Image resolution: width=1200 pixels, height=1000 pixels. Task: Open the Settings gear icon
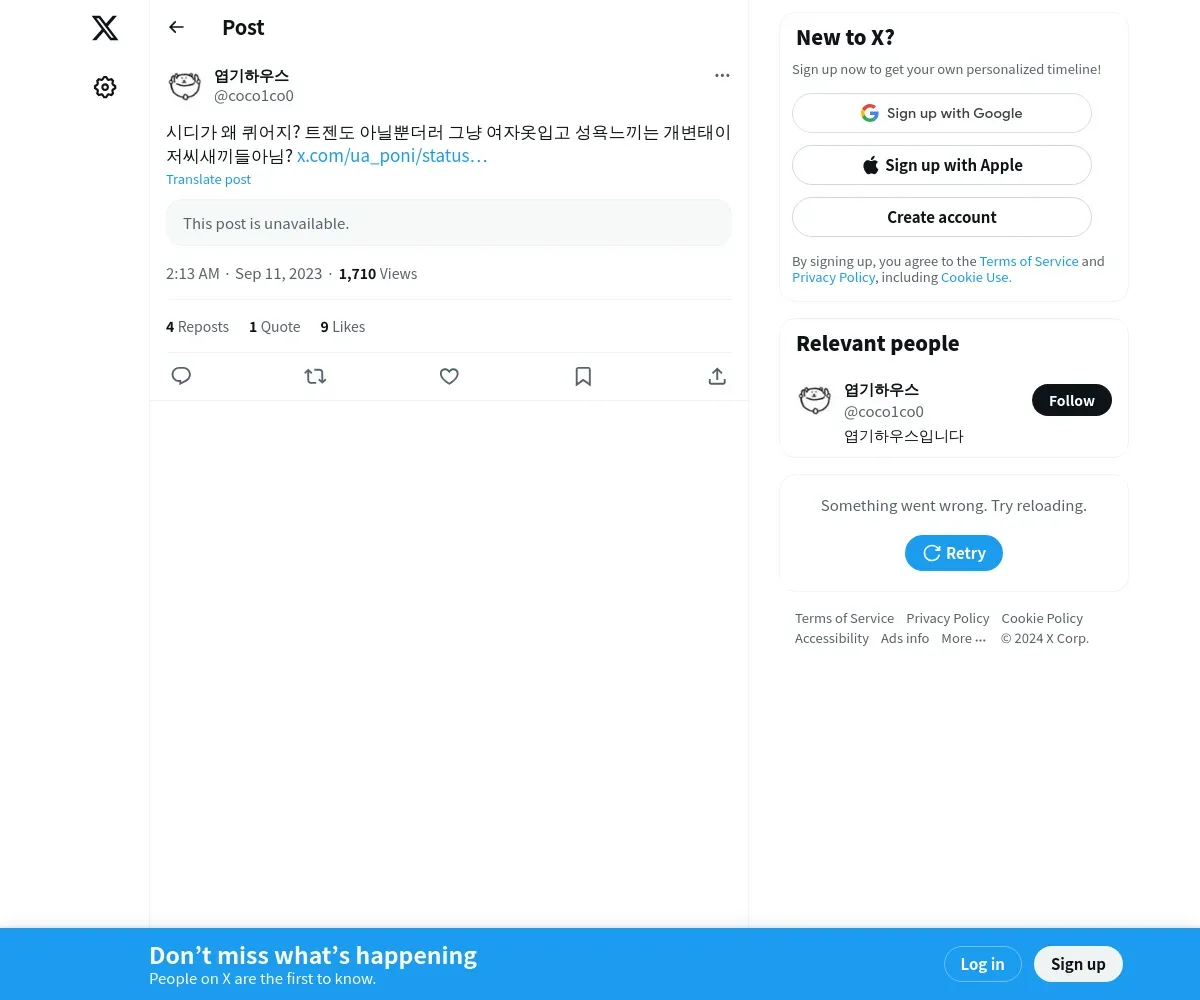(x=105, y=87)
